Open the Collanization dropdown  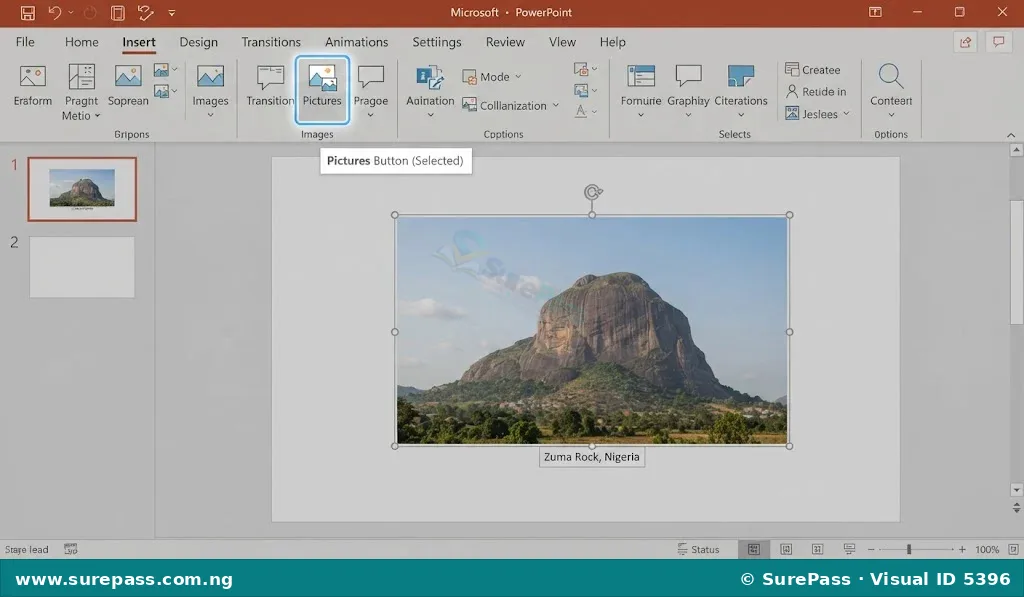click(x=511, y=105)
